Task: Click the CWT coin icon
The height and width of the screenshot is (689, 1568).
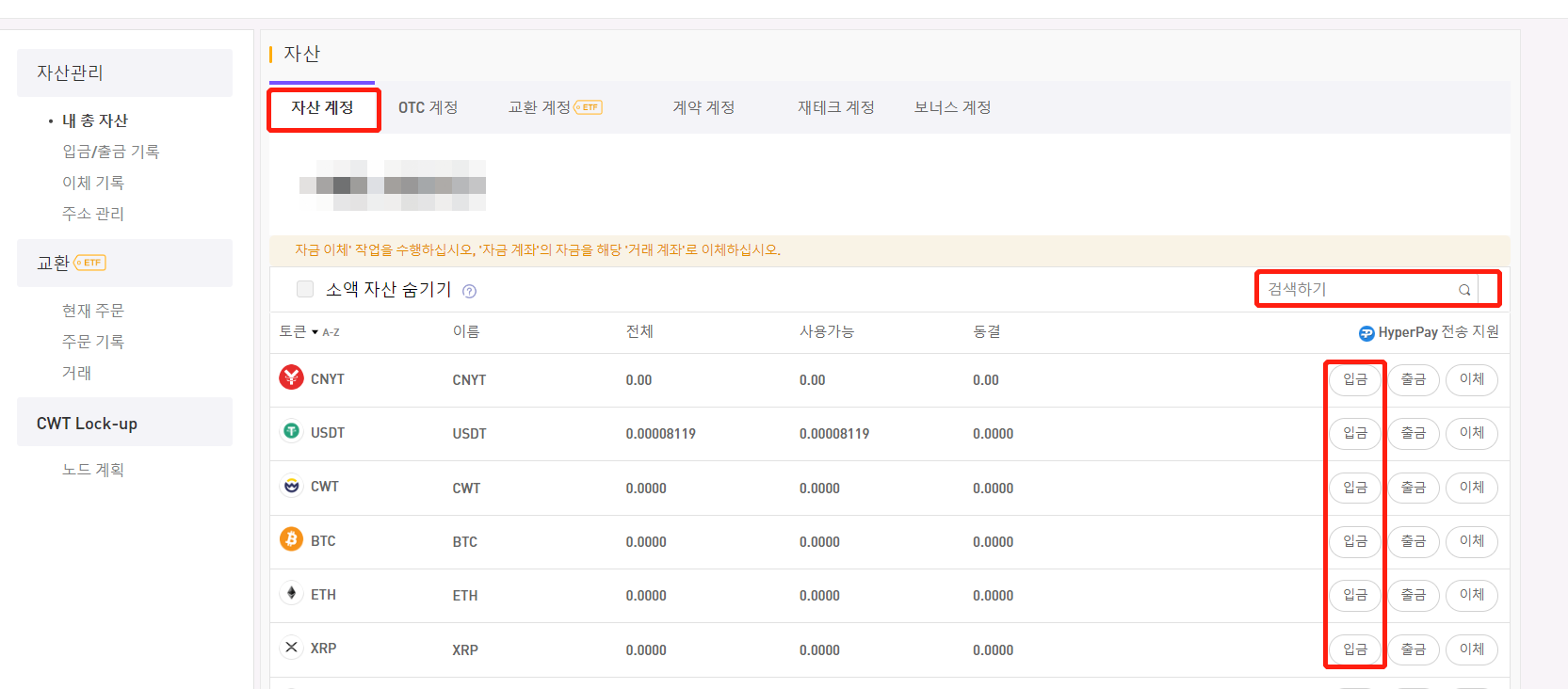Action: (x=291, y=486)
